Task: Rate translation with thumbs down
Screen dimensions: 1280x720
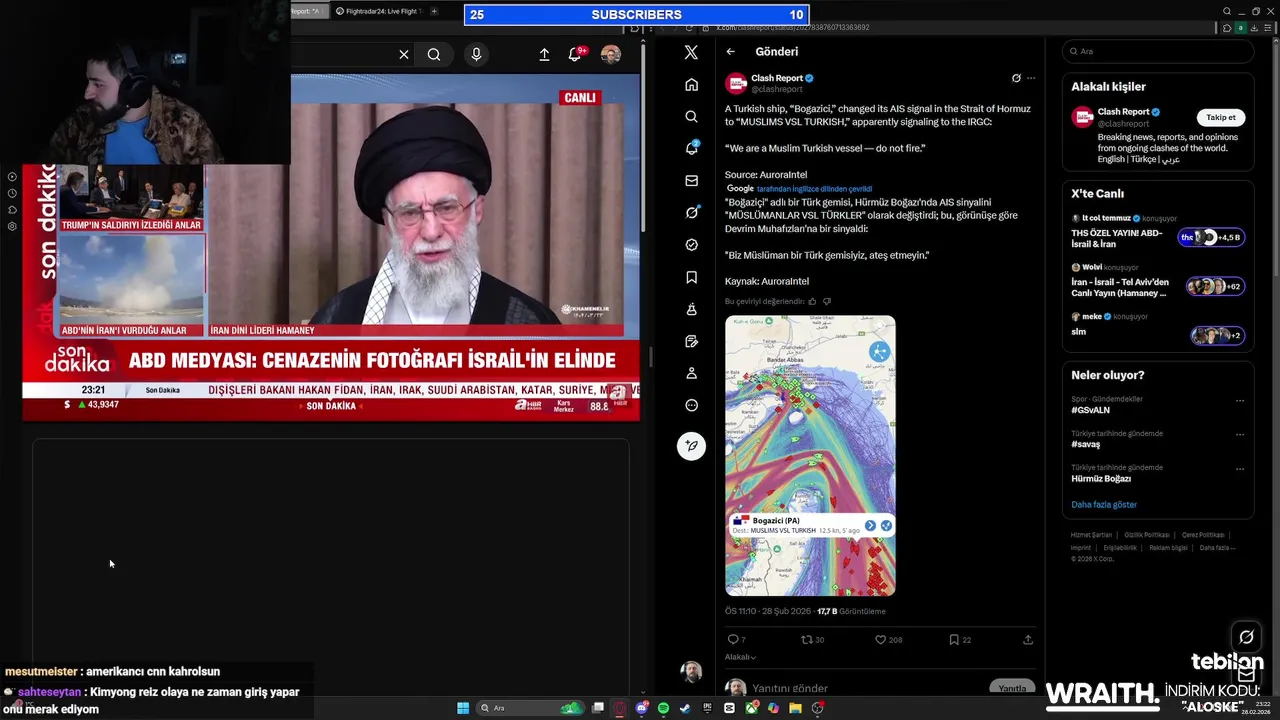Action: click(827, 301)
